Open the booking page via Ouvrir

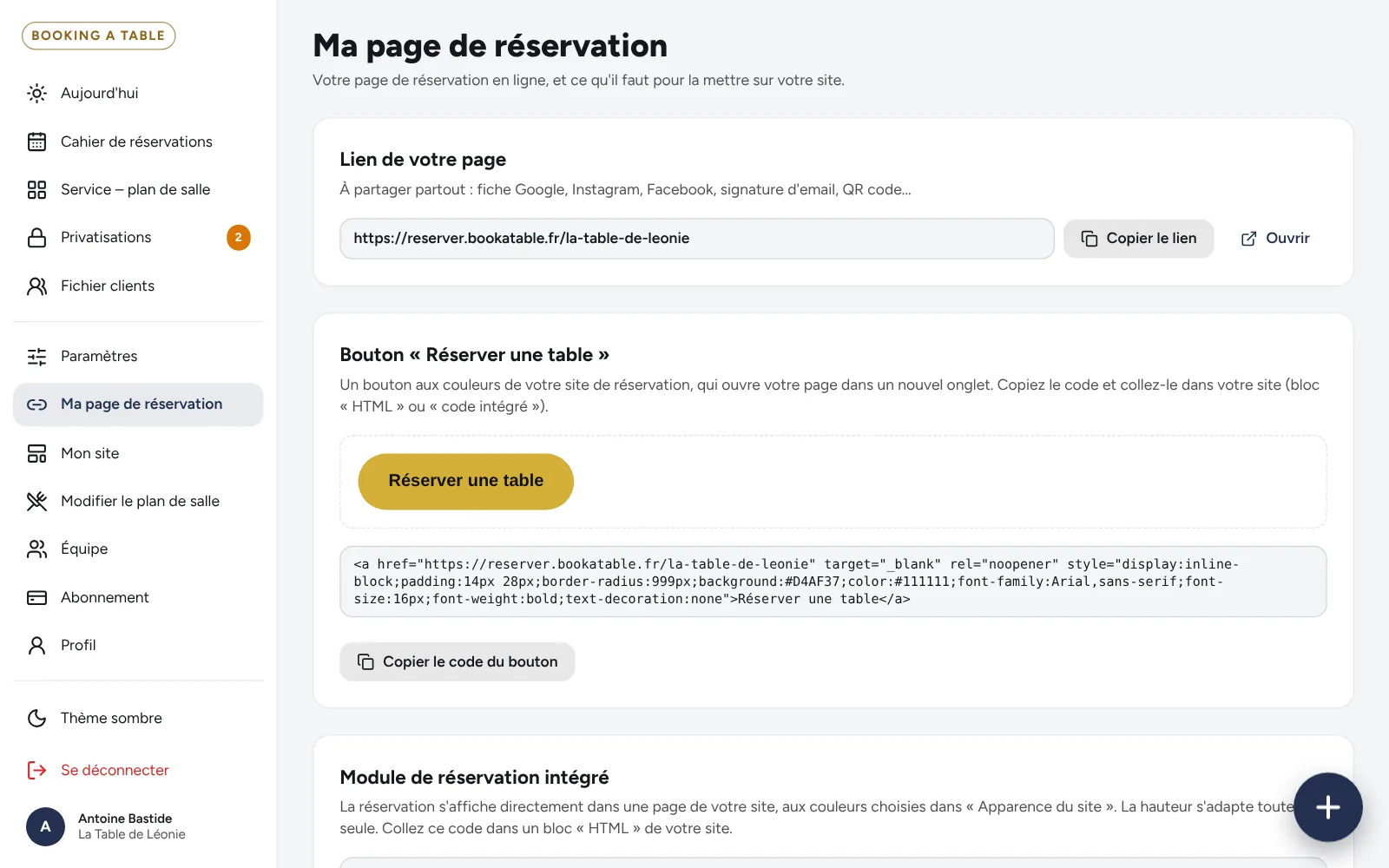pyautogui.click(x=1274, y=239)
